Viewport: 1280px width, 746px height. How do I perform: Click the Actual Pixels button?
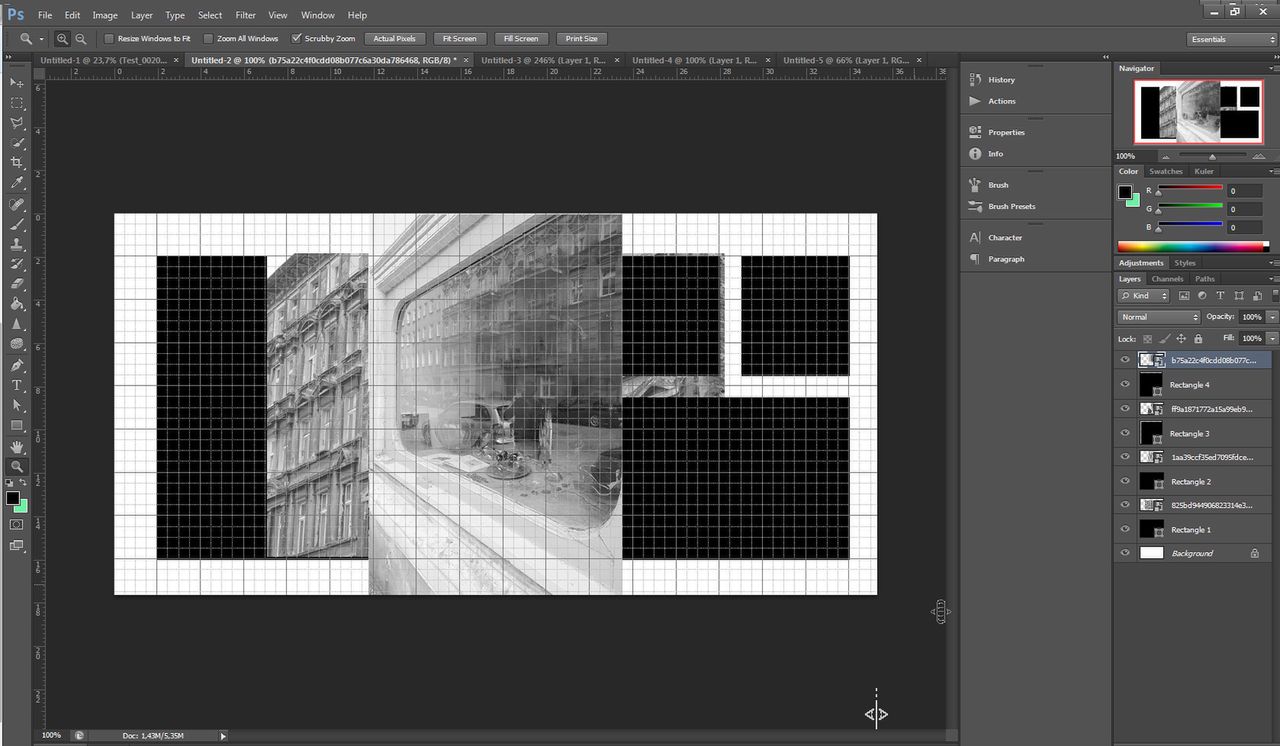[x=395, y=39]
